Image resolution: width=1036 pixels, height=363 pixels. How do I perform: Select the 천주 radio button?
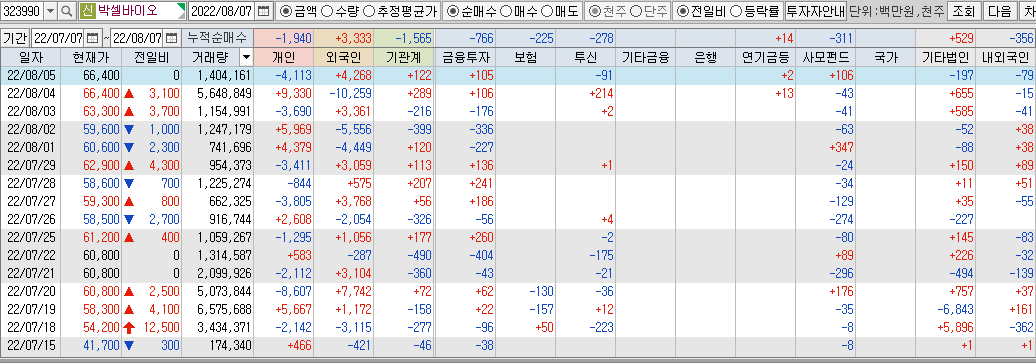[595, 11]
